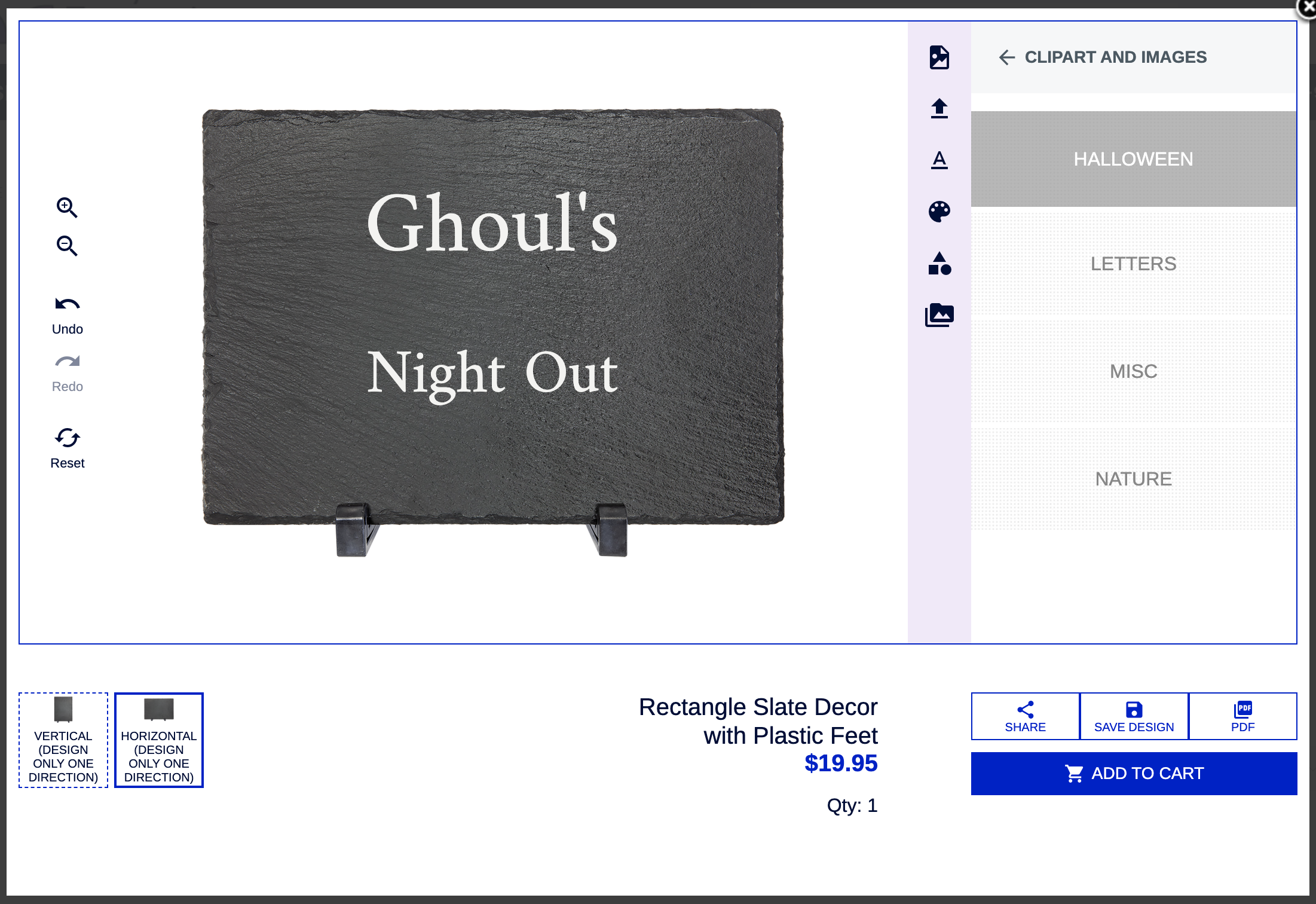Screen dimensions: 1316x904
Task: Save the current design
Action: [1133, 716]
